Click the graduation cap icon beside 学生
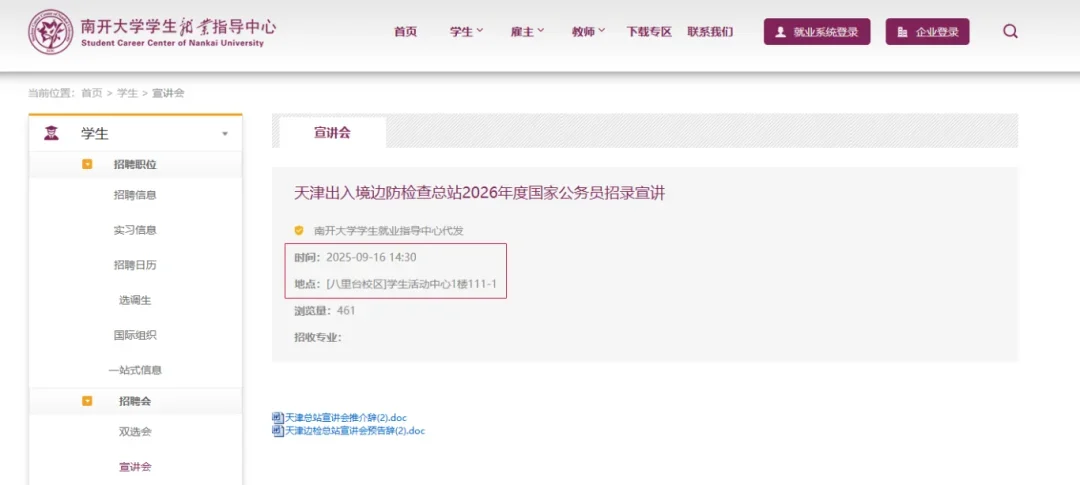1080x485 pixels. (51, 134)
